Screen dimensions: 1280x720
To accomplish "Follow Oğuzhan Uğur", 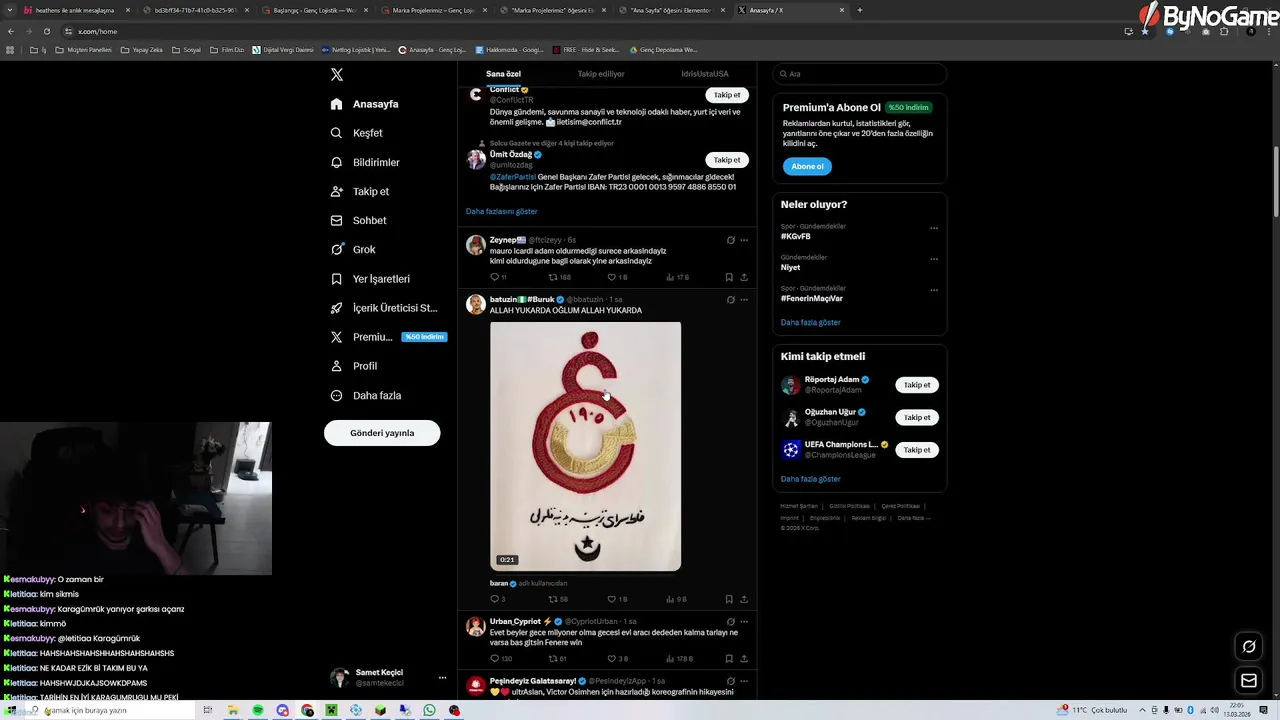I will tap(917, 417).
